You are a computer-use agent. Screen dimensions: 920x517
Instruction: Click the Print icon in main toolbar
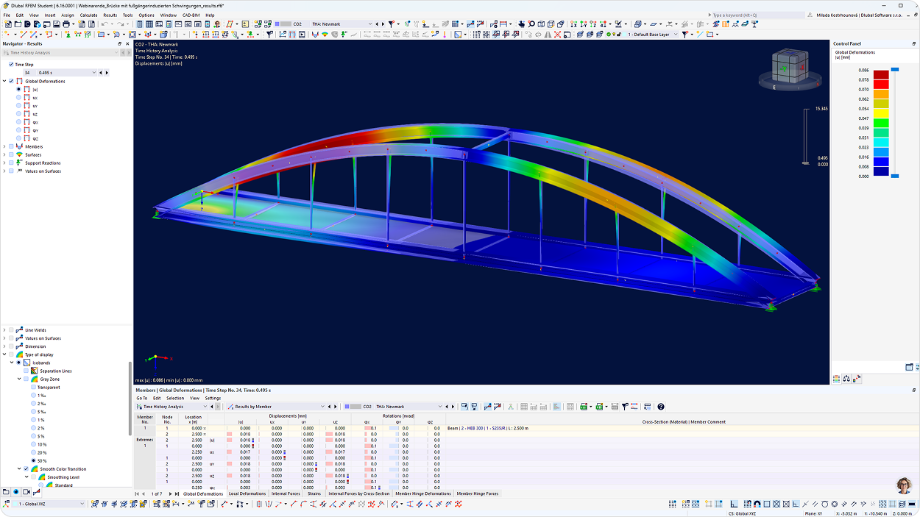point(66,24)
